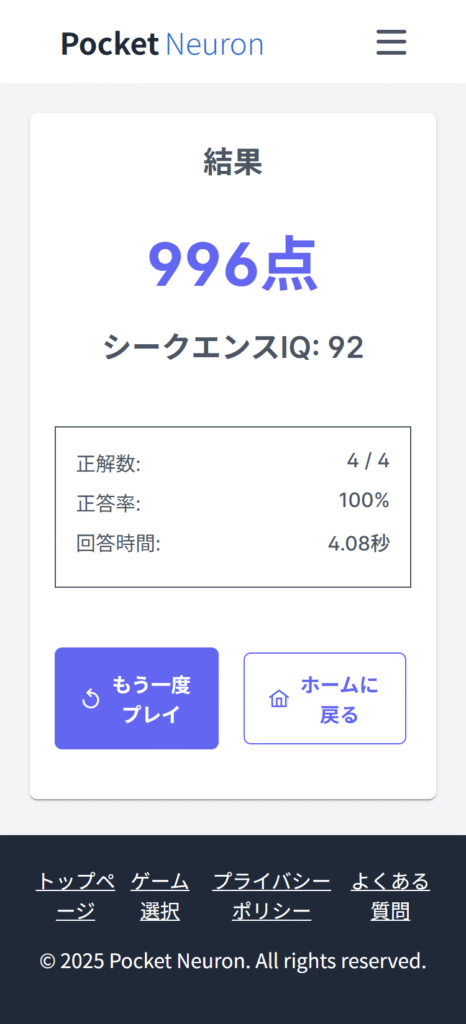Click the house icon in the home button
Screen dimensions: 466x1024
279,699
